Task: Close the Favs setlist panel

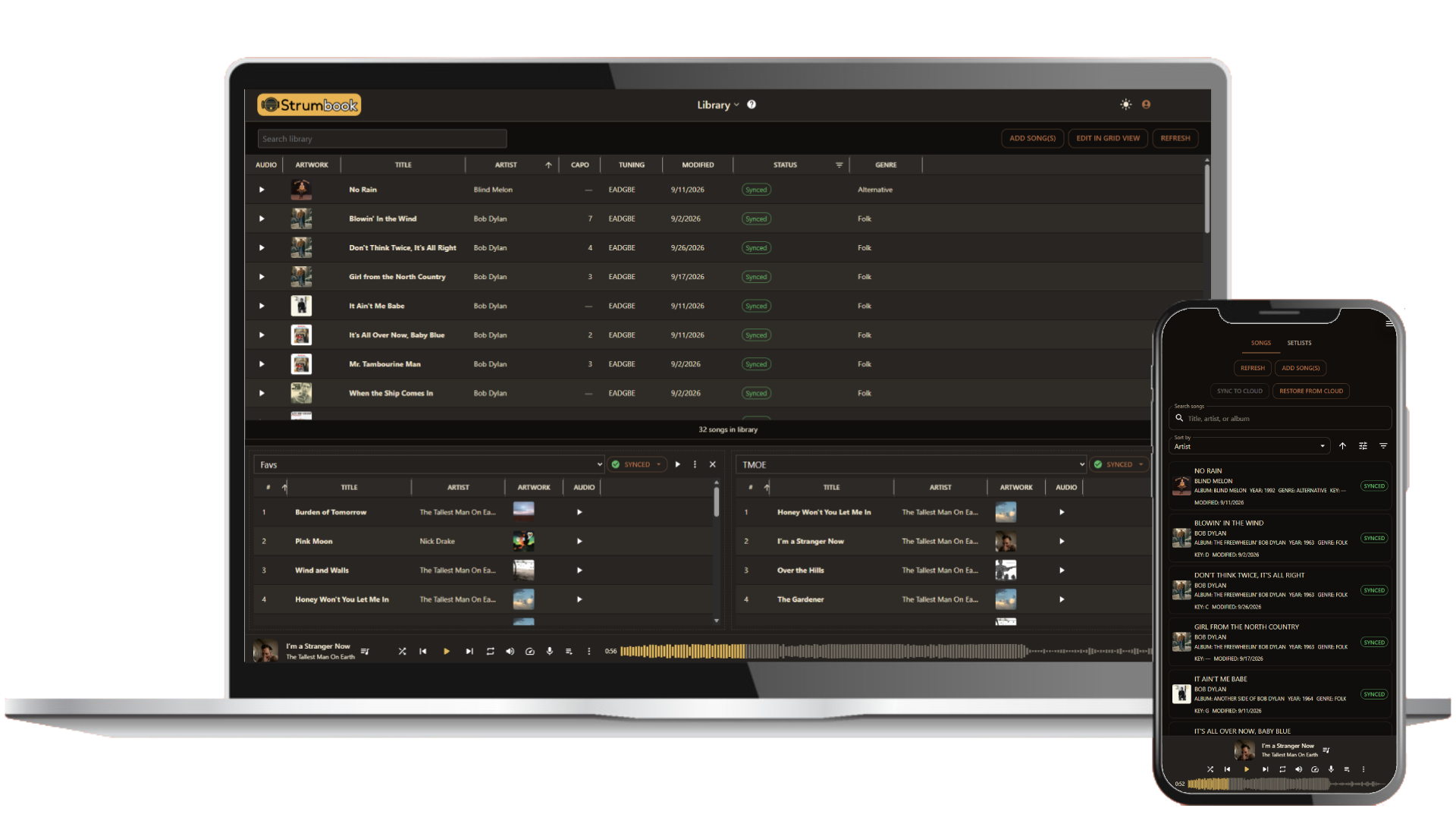Action: [713, 464]
